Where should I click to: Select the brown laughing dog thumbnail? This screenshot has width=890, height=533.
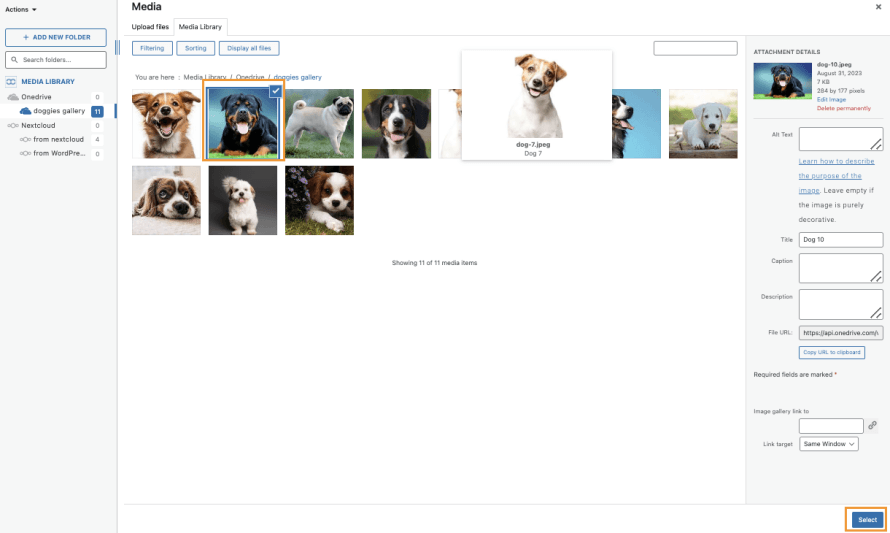point(166,124)
